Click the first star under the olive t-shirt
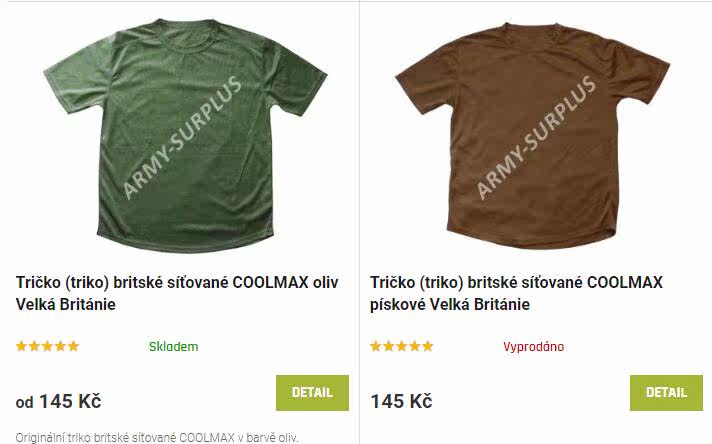The width and height of the screenshot is (712, 444). click(21, 346)
